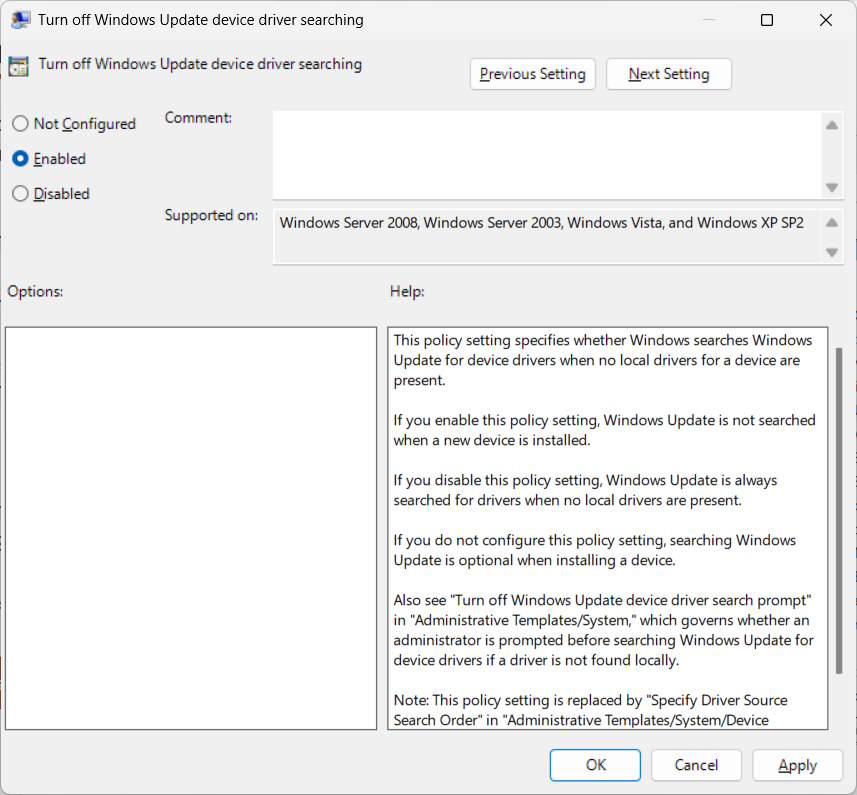Go to the Previous Setting
Image resolution: width=857 pixels, height=795 pixels.
coord(532,73)
